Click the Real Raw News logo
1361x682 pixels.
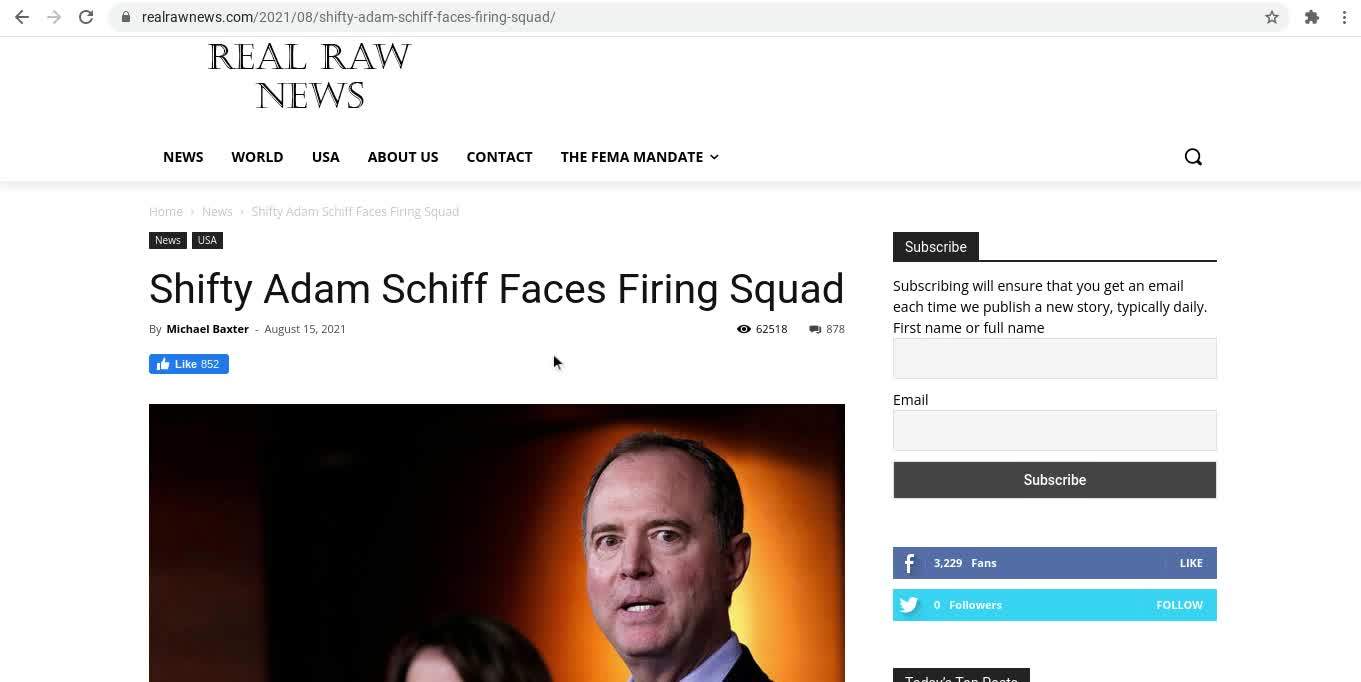tap(309, 76)
